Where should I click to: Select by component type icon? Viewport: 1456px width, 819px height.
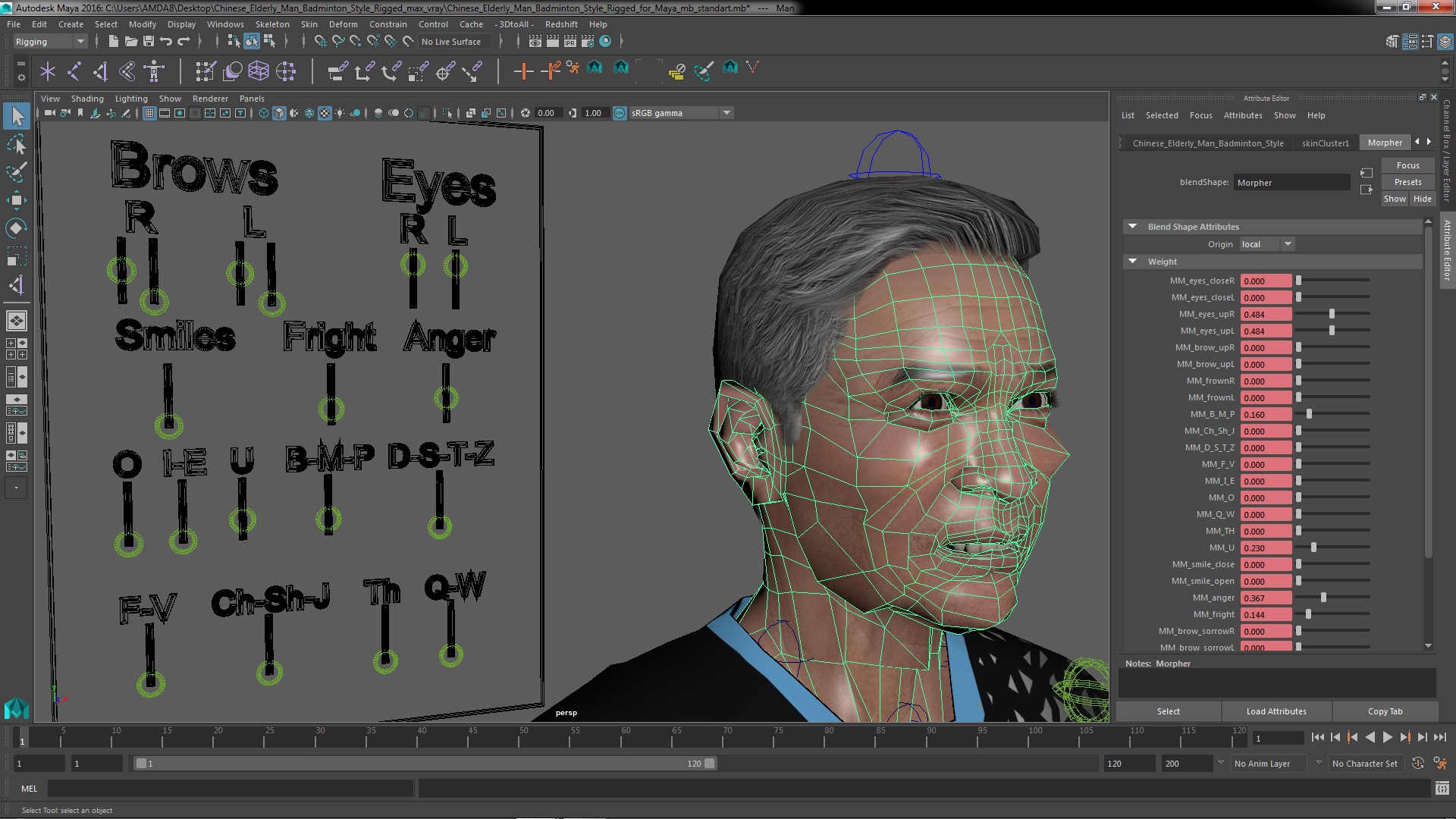pos(269,42)
